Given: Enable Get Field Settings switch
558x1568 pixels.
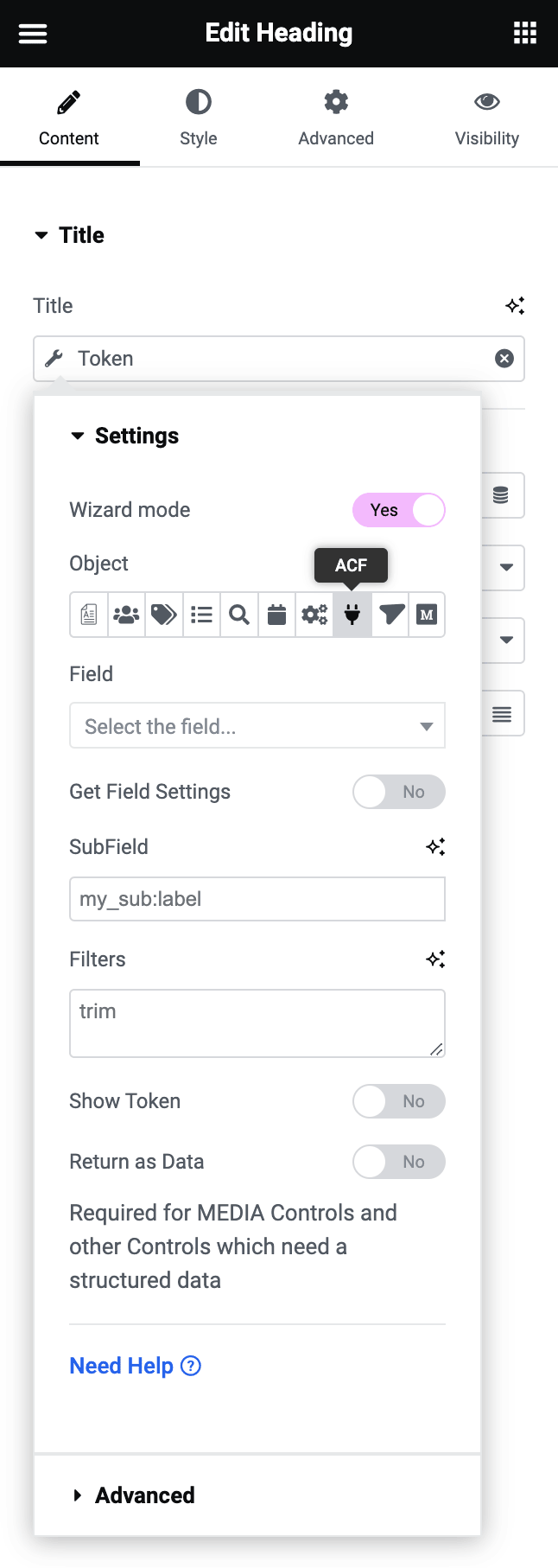Looking at the screenshot, I should click(399, 792).
